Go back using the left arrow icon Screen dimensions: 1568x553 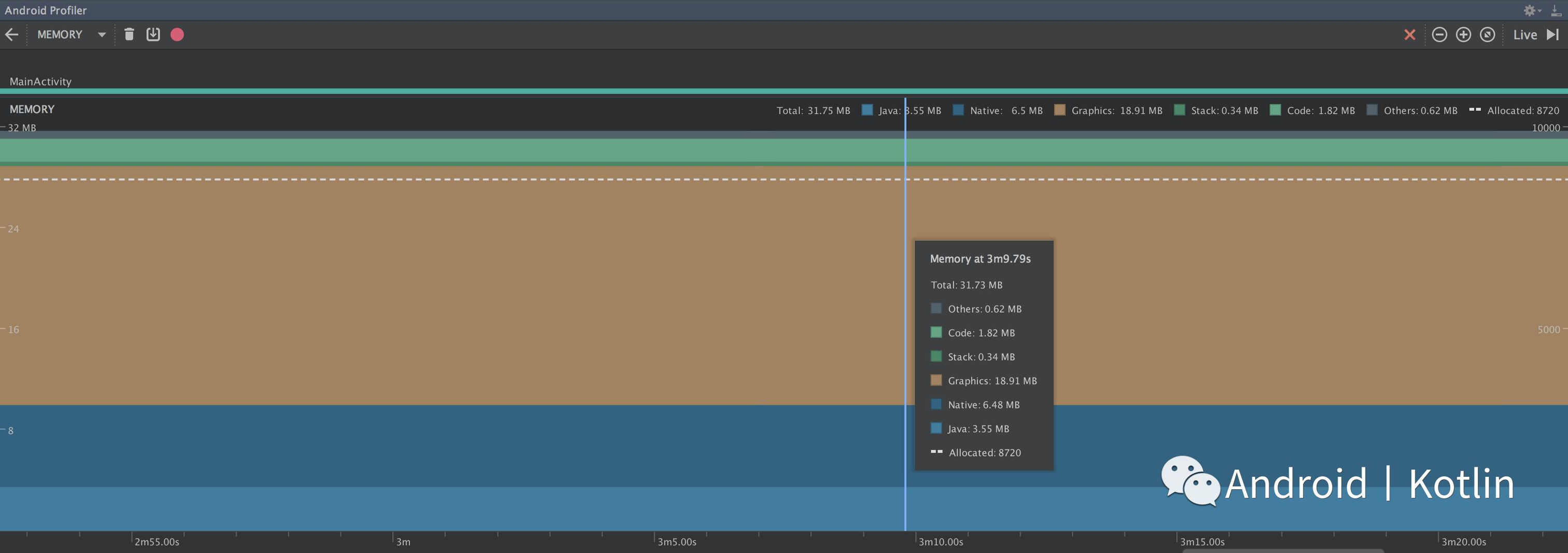[11, 35]
